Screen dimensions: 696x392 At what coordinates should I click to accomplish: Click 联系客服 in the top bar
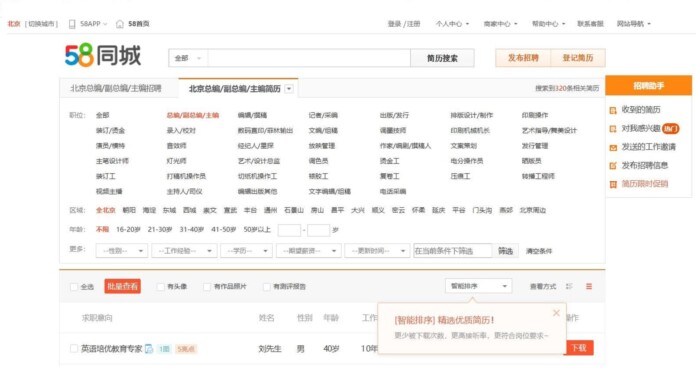590,24
